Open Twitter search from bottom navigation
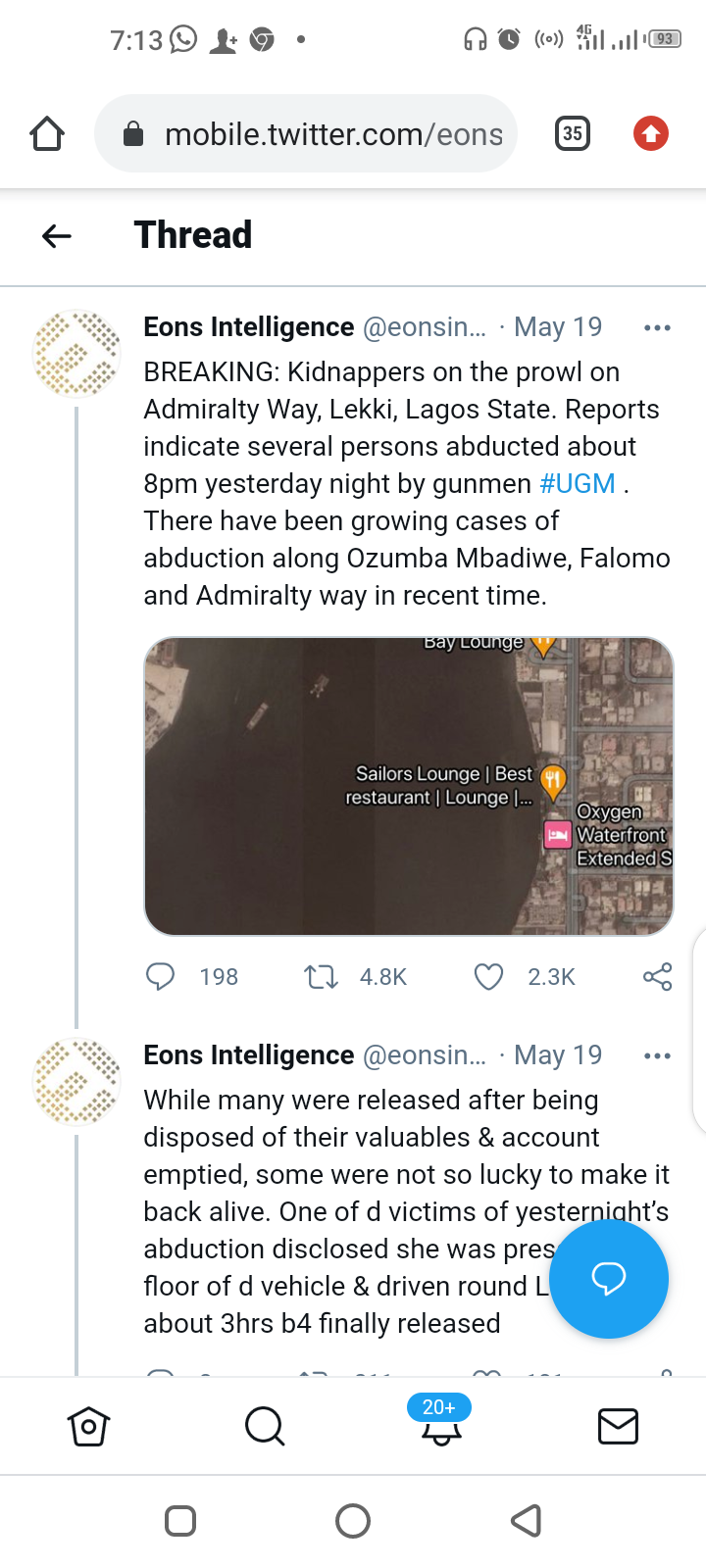706x1568 pixels. point(264,1427)
